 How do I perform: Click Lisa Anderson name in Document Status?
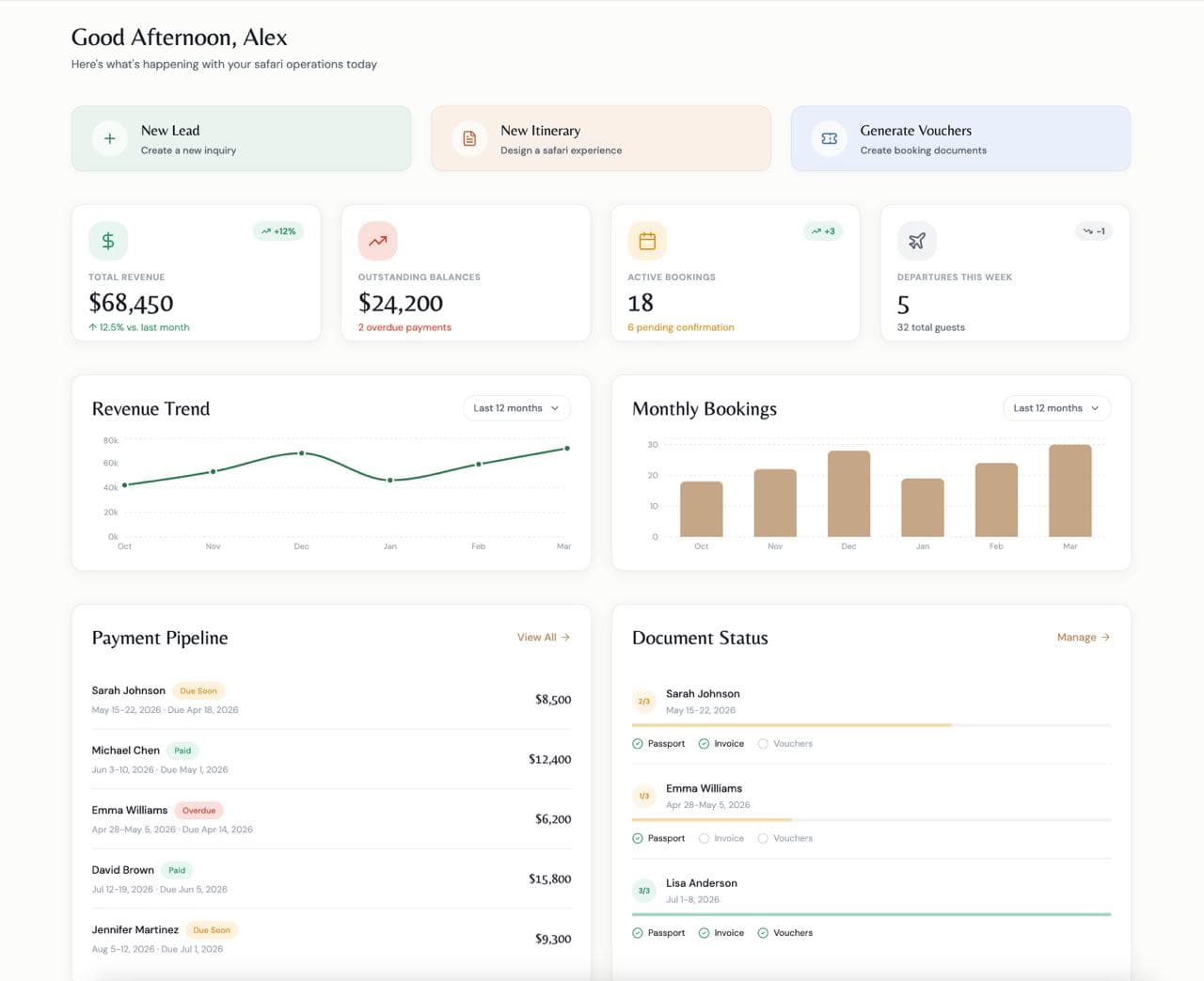(x=702, y=883)
